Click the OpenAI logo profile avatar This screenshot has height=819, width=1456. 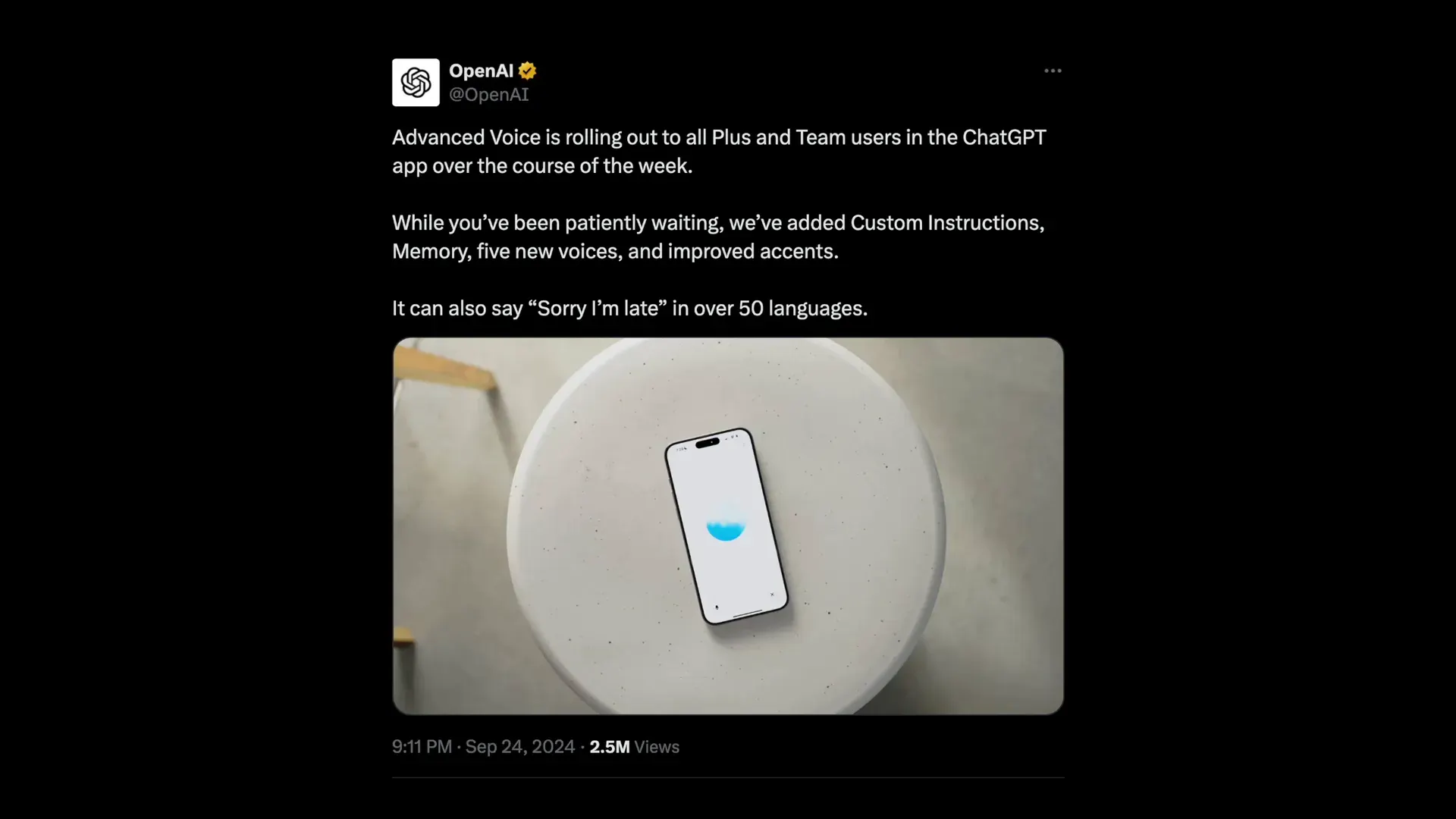tap(415, 82)
